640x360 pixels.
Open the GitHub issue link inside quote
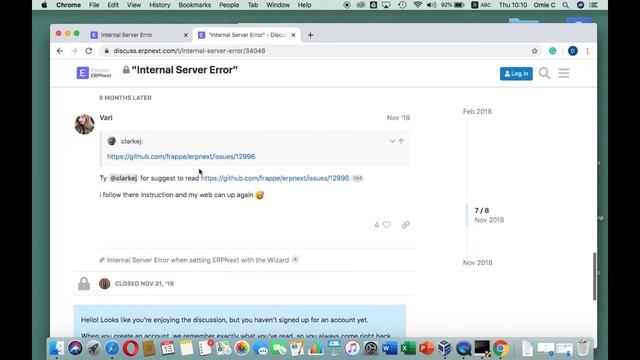(x=181, y=156)
